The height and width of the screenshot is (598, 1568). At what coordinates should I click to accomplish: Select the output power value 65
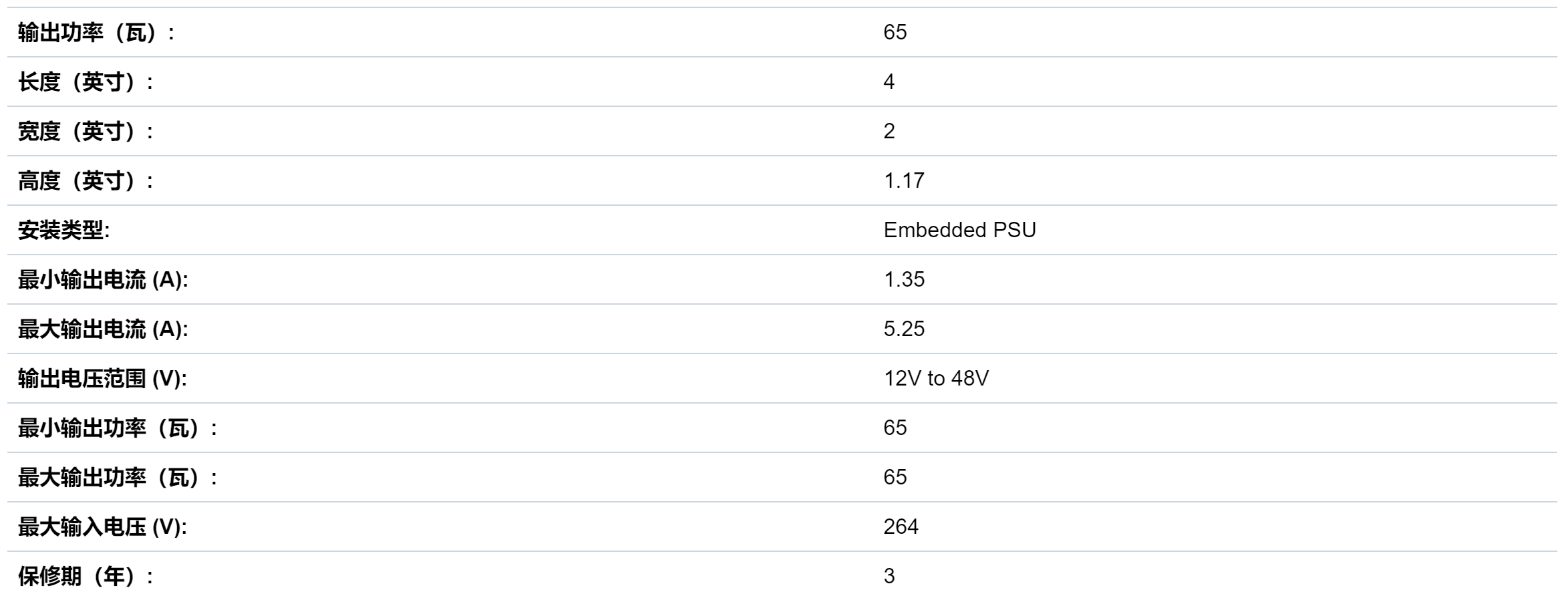tap(895, 32)
